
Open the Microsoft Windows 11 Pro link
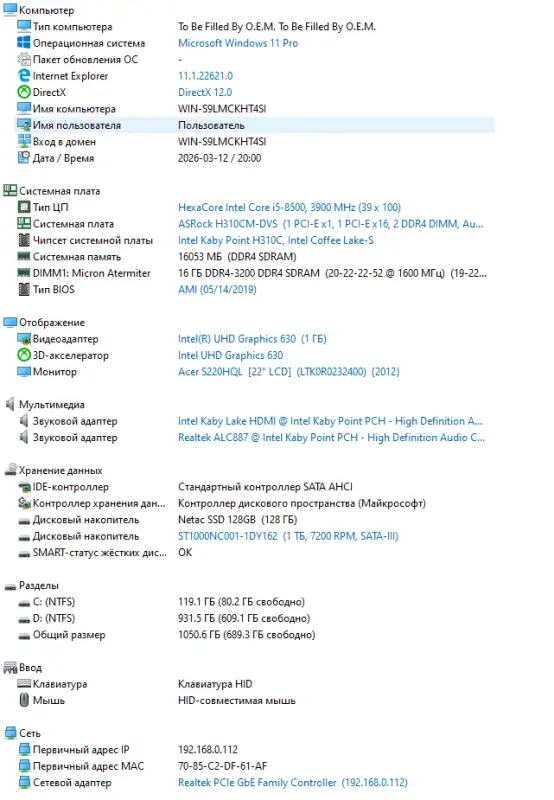238,43
